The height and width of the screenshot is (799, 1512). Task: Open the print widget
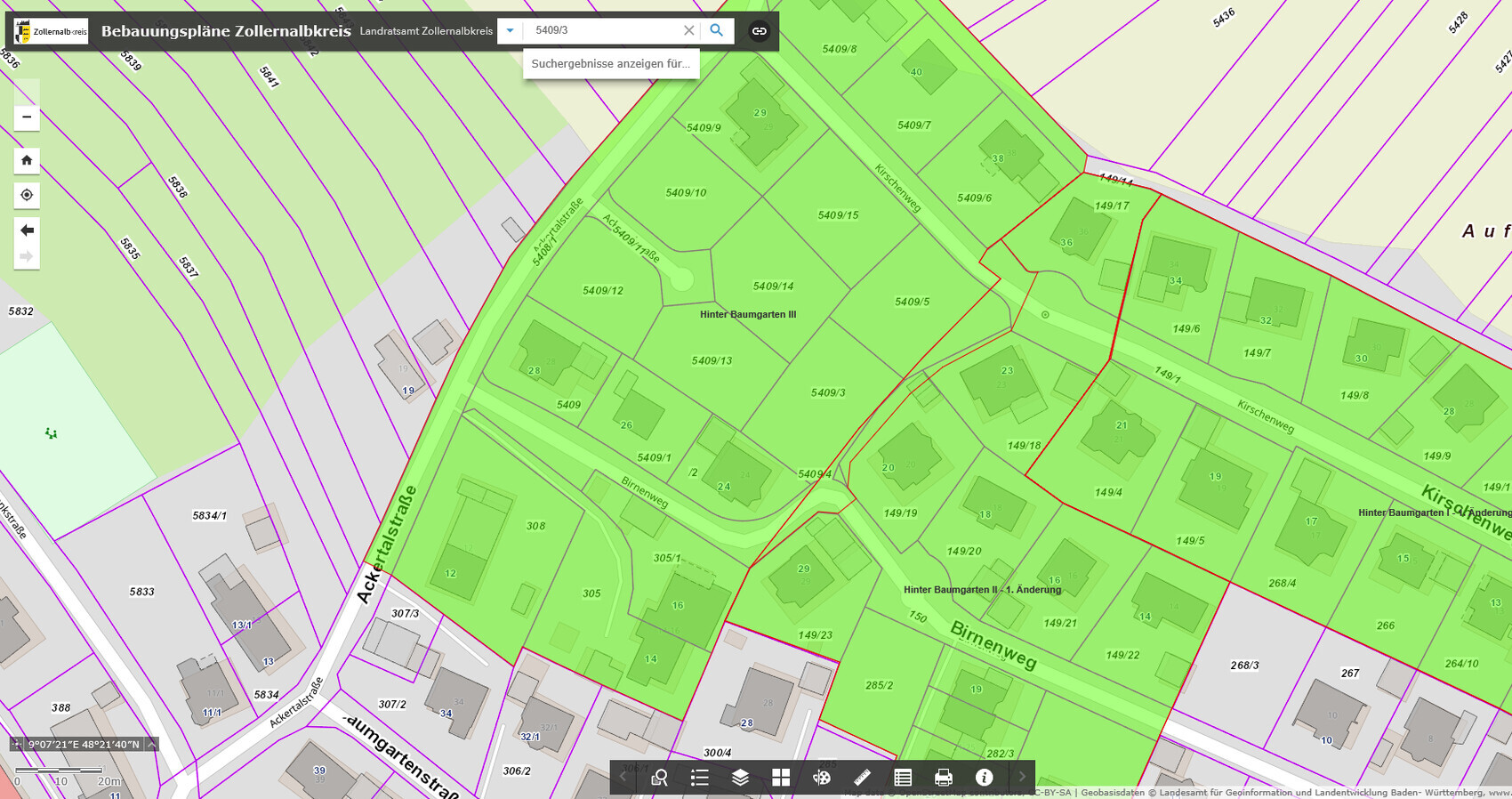point(944,778)
